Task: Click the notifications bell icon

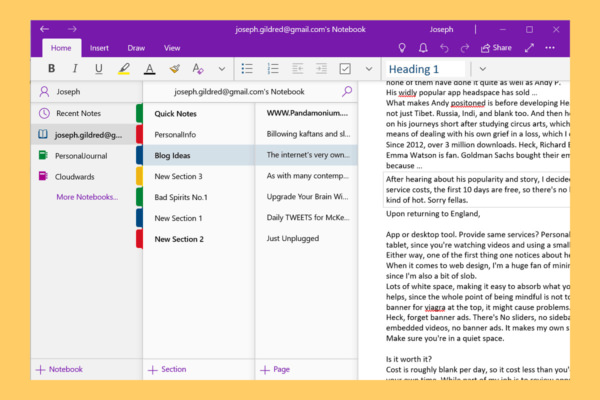Action: point(425,47)
